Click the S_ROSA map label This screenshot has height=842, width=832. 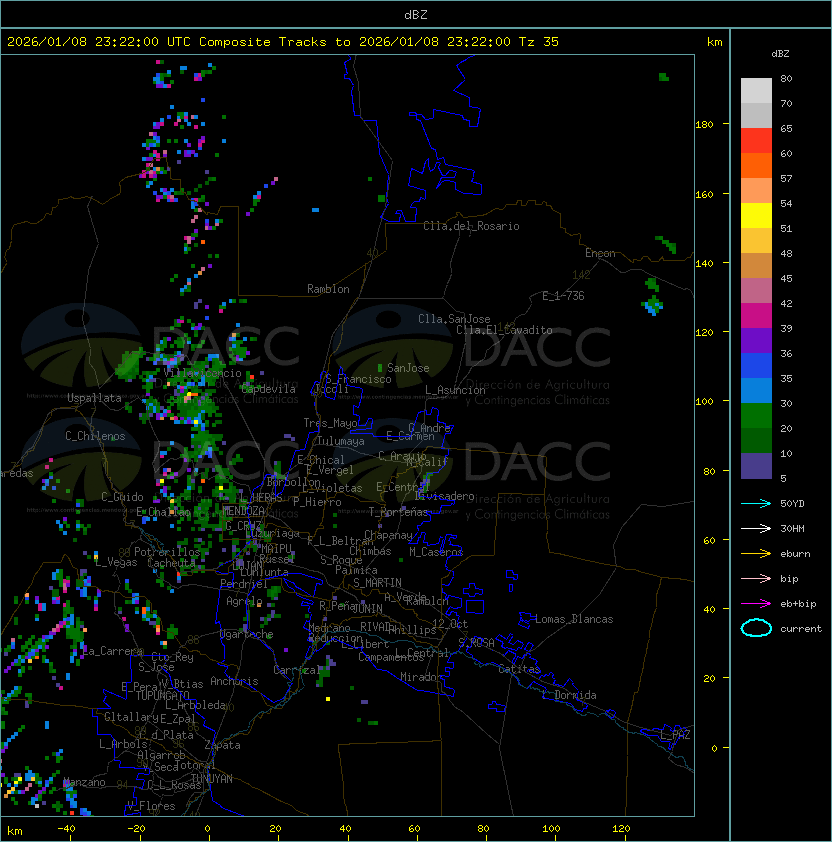pos(476,643)
